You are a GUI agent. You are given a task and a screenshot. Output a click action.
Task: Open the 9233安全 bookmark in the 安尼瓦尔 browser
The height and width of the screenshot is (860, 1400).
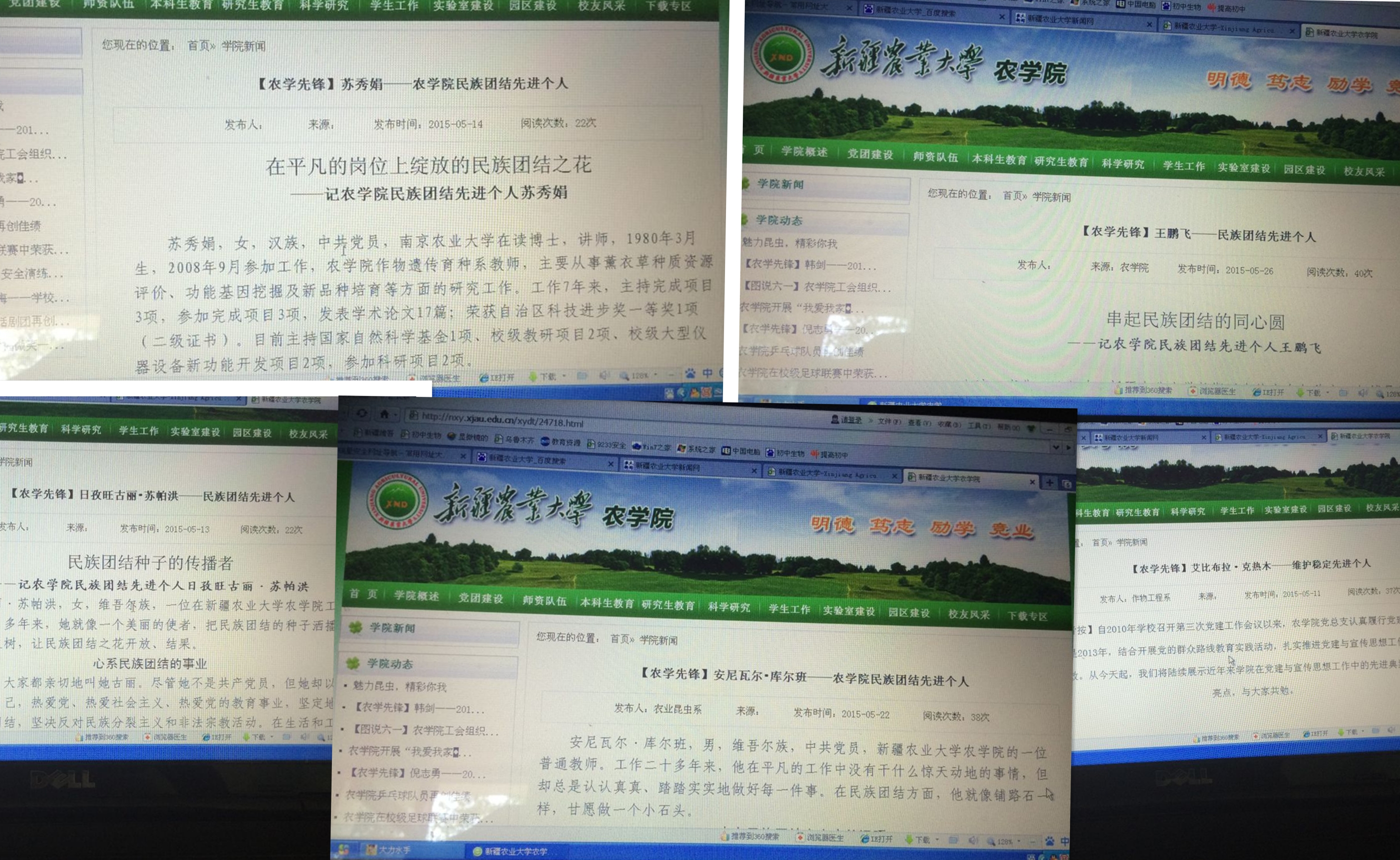(x=606, y=444)
